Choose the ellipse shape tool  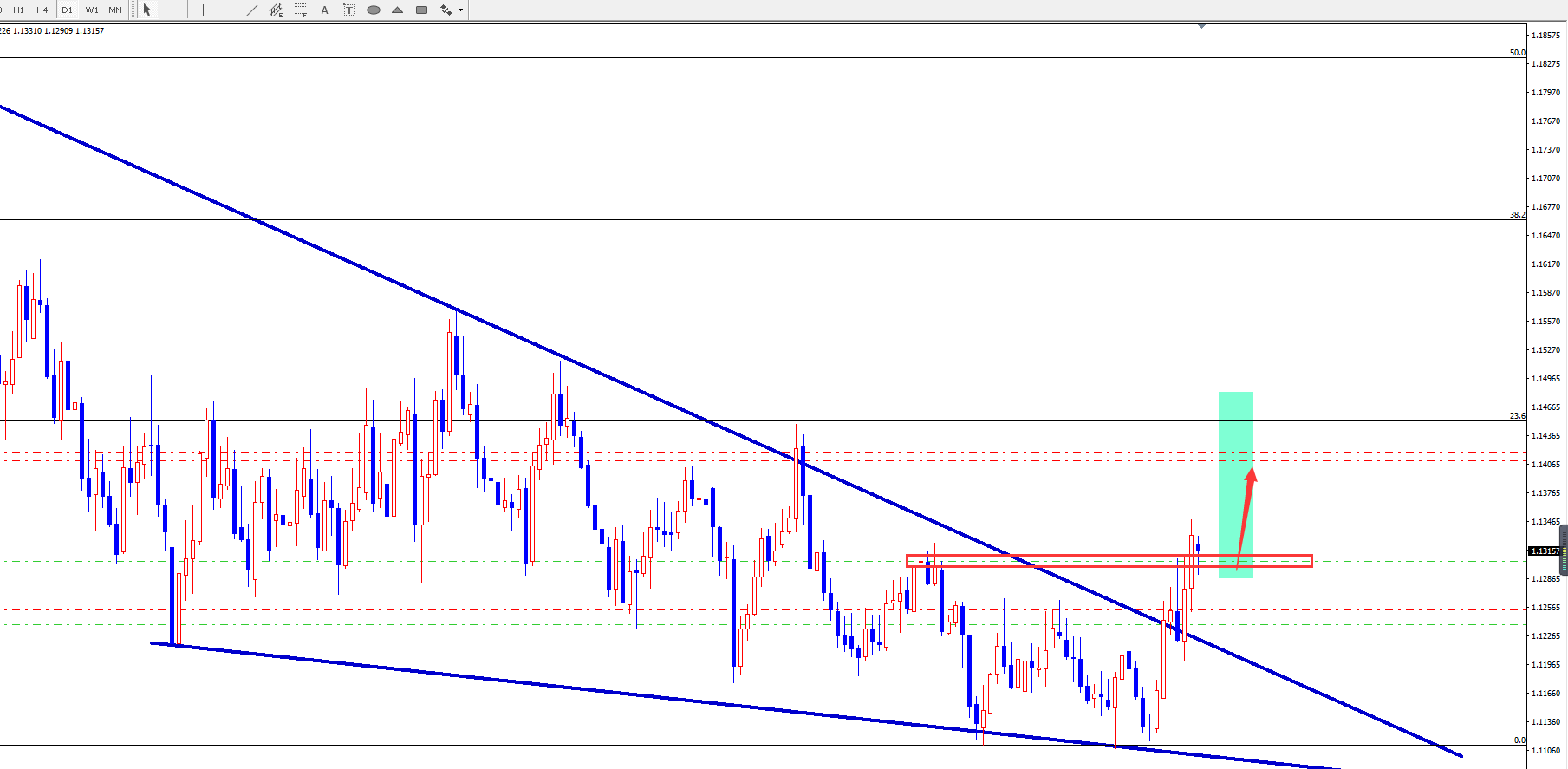[374, 10]
